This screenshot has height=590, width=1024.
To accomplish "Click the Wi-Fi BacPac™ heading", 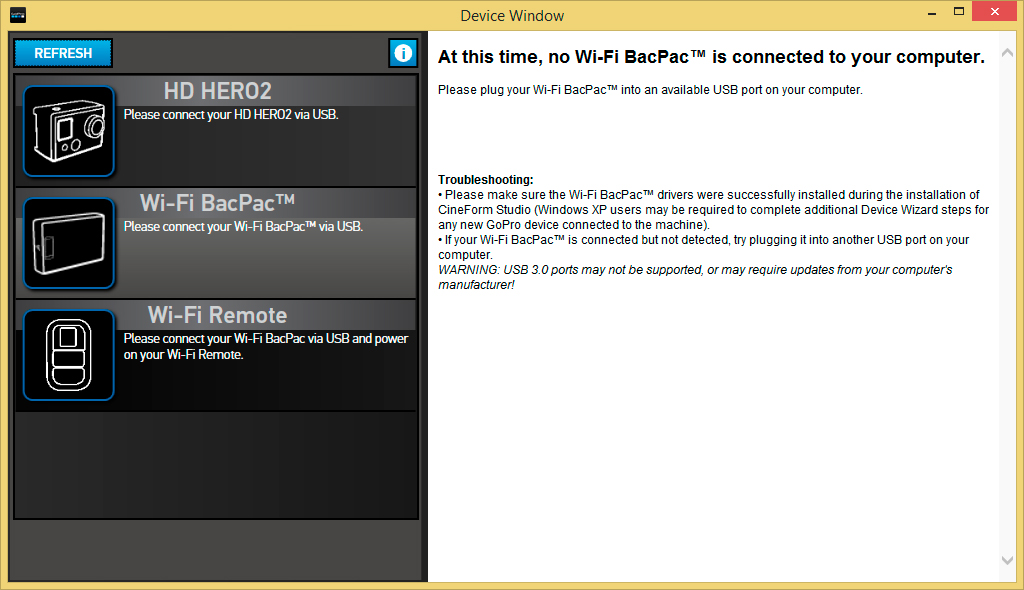I will click(217, 203).
